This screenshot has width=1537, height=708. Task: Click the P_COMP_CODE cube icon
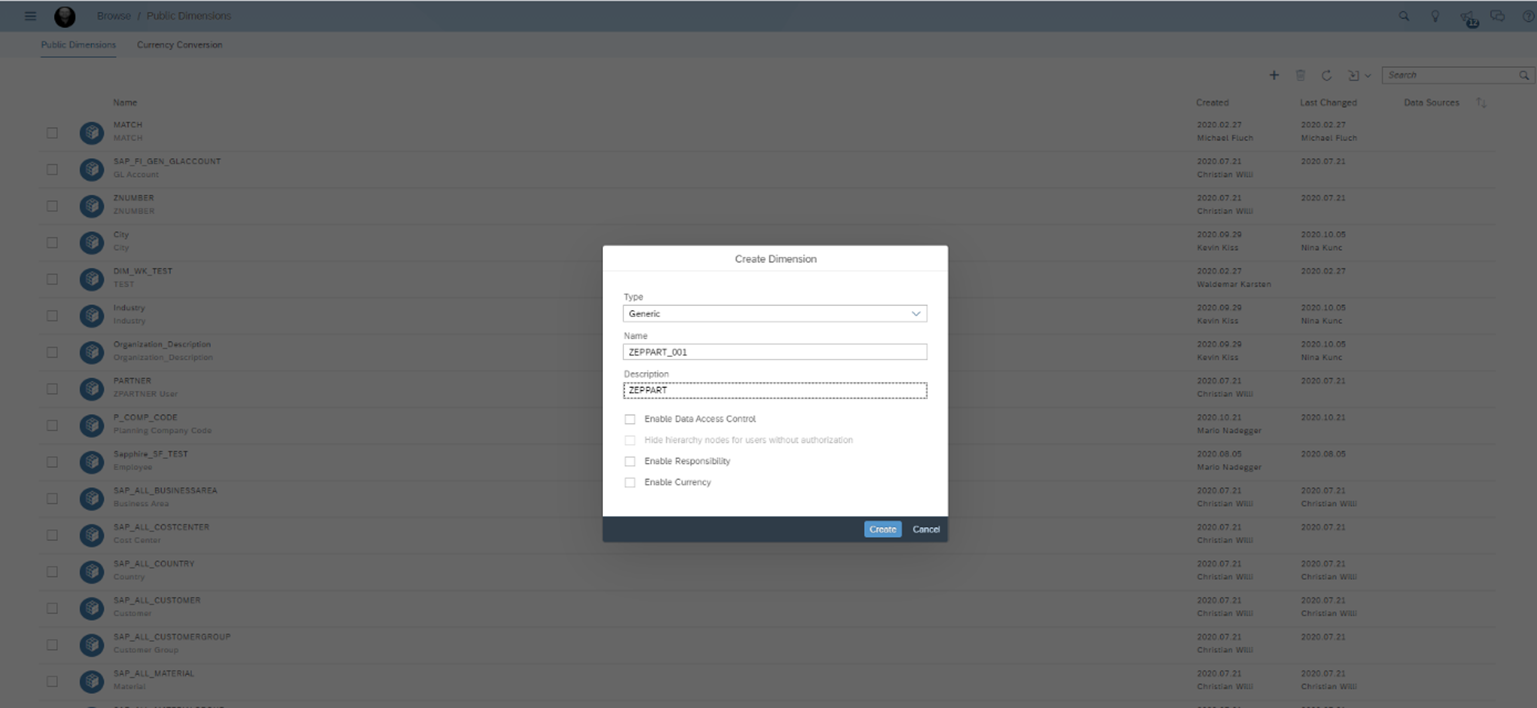pyautogui.click(x=92, y=424)
